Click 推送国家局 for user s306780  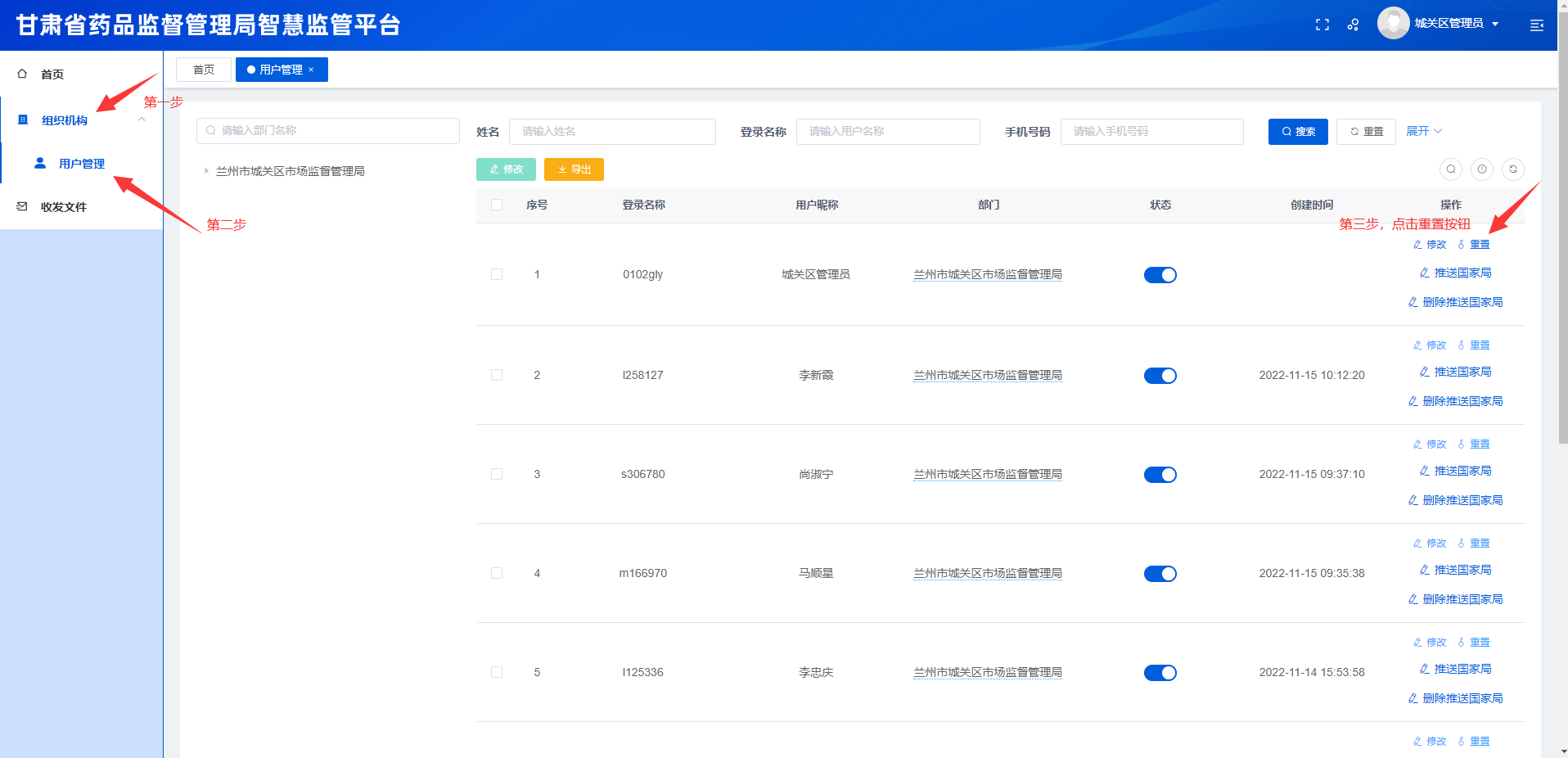1455,471
